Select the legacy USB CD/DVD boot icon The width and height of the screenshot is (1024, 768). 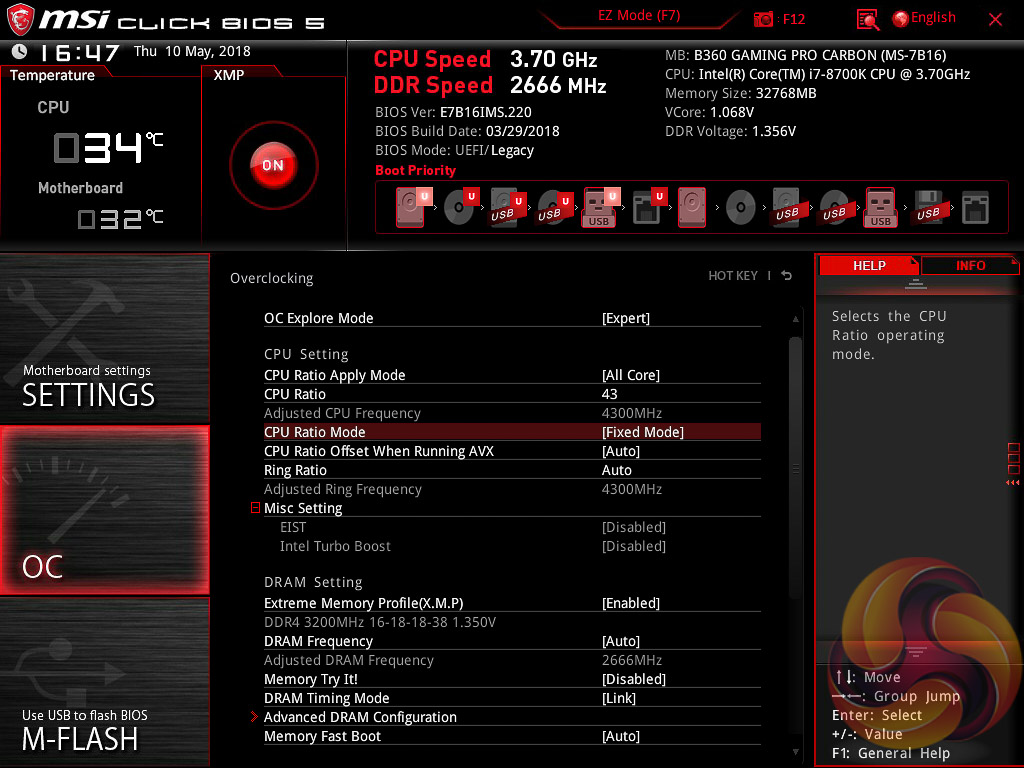click(x=834, y=207)
